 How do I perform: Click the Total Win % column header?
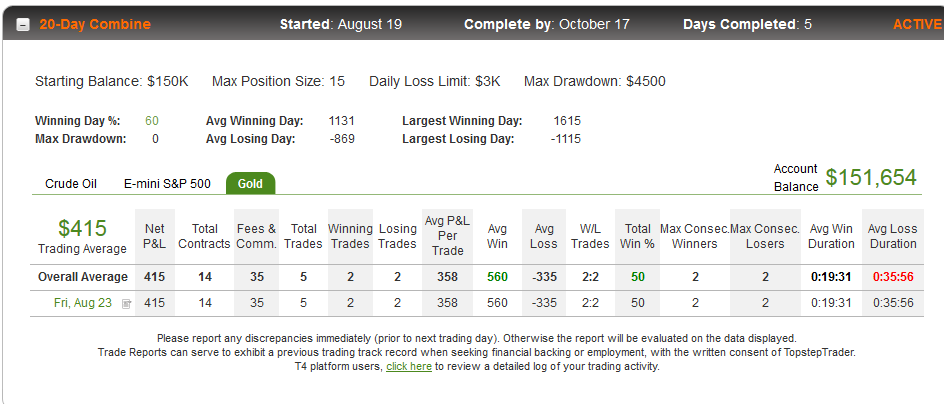tap(638, 236)
